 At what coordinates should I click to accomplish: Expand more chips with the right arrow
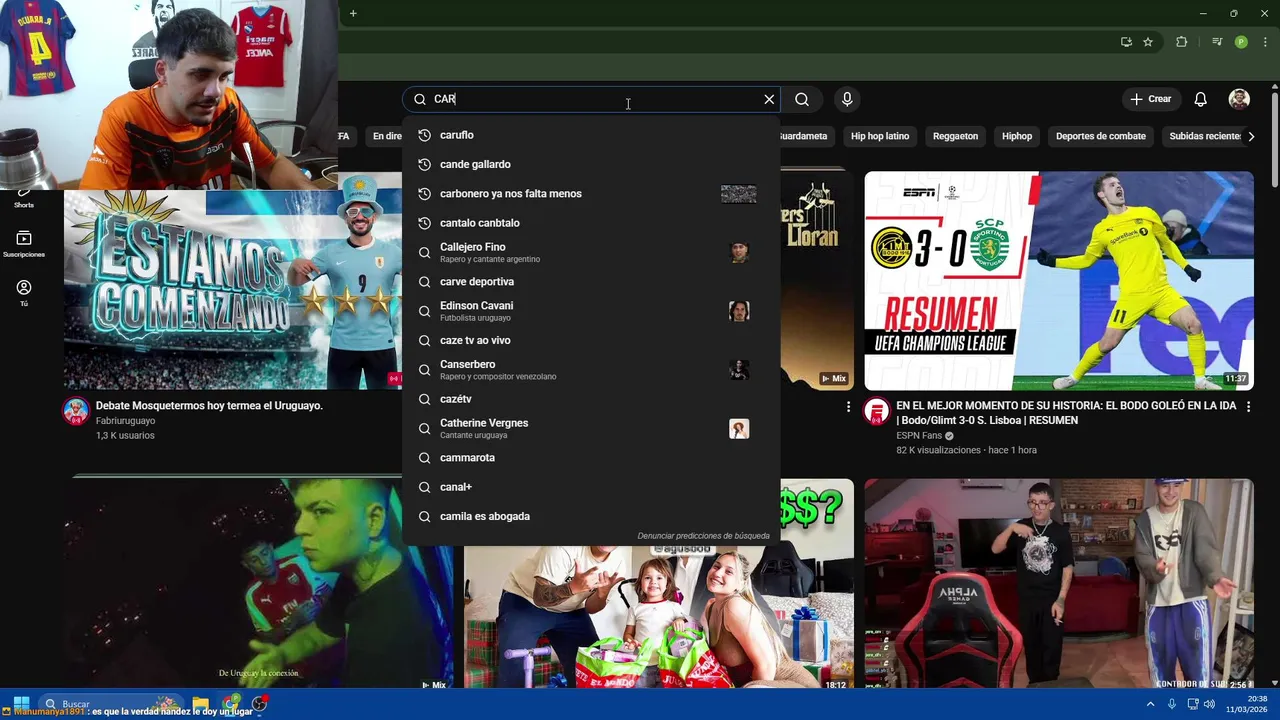point(1251,136)
